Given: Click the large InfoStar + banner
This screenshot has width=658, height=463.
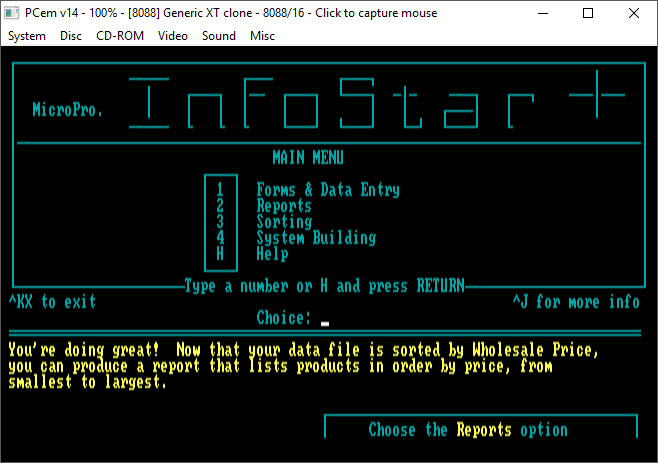Looking at the screenshot, I should tap(377, 99).
